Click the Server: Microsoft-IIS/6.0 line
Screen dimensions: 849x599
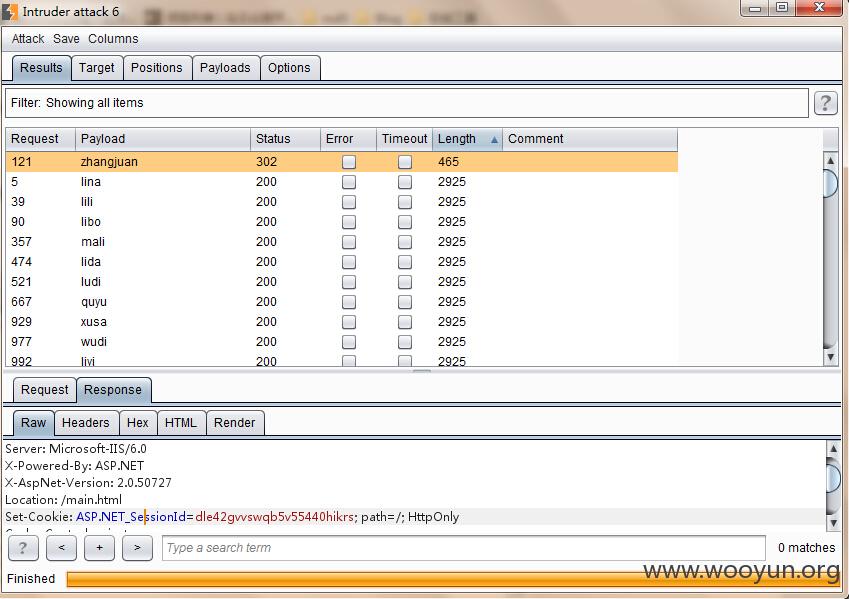76,449
